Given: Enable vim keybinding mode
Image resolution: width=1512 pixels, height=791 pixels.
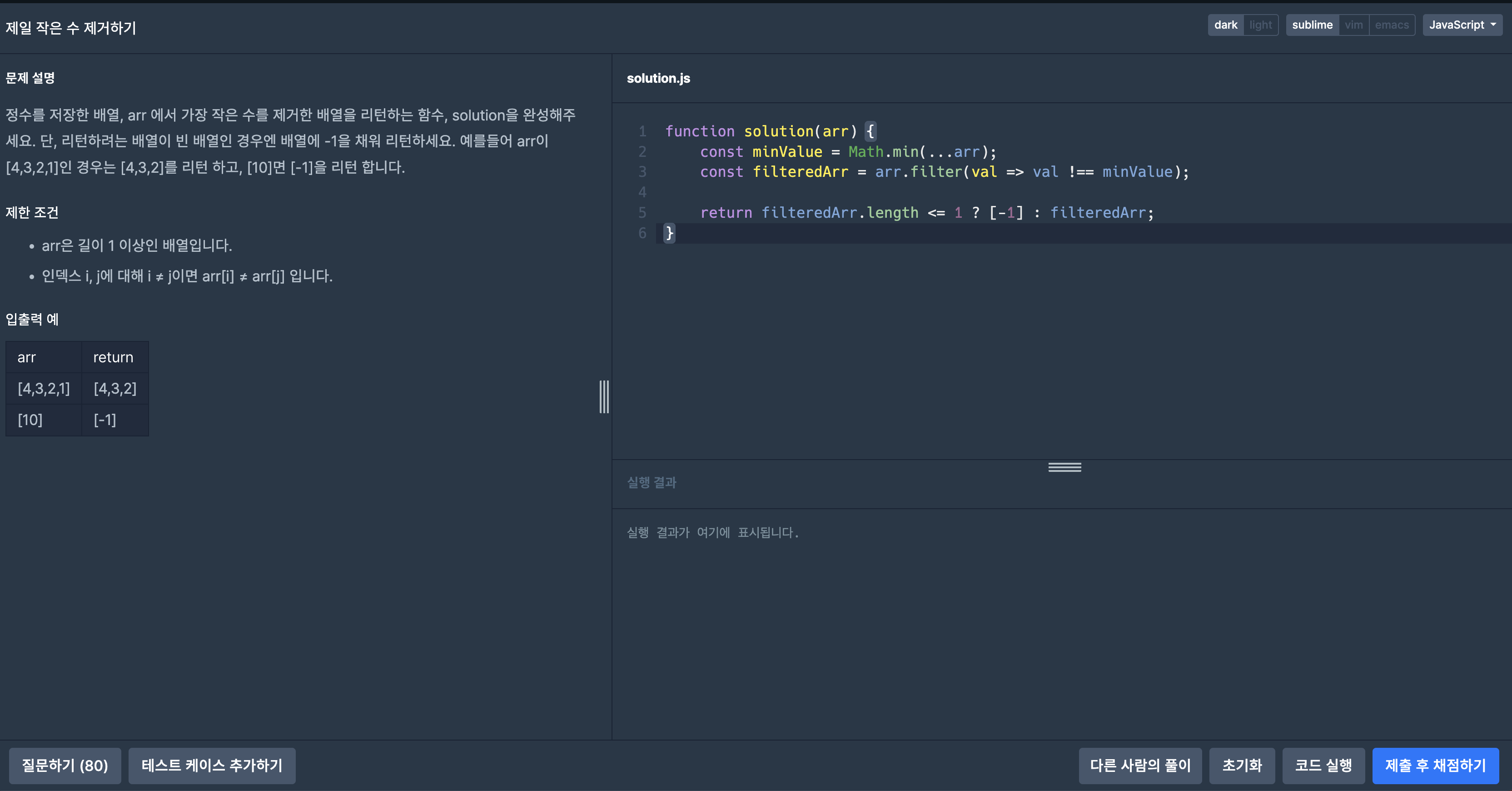Looking at the screenshot, I should click(1353, 25).
